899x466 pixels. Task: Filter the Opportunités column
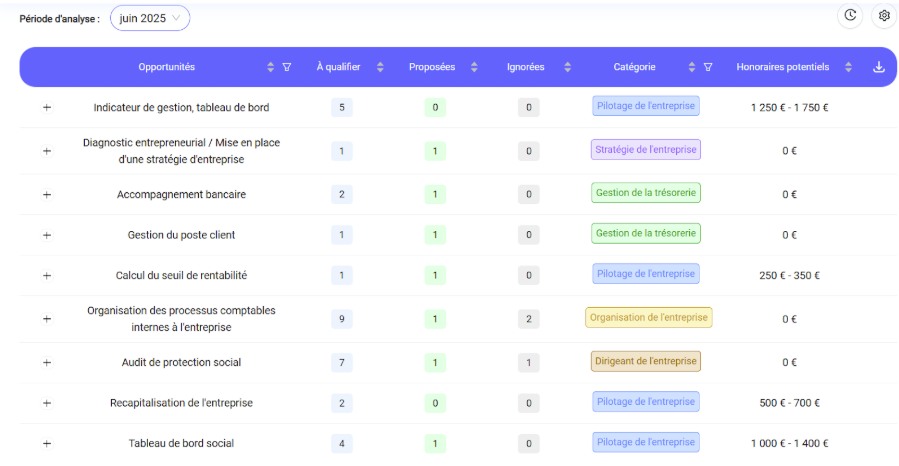(x=287, y=67)
